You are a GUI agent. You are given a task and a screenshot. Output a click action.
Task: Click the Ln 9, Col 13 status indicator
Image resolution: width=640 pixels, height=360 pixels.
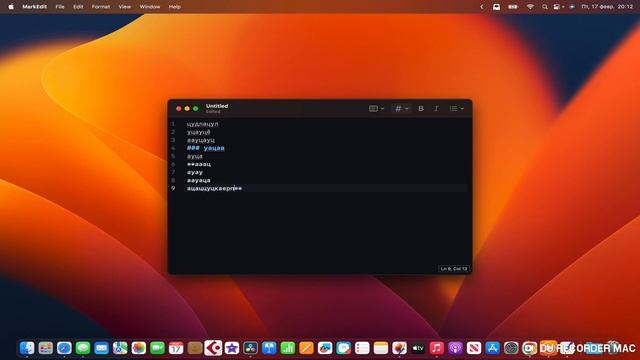(x=453, y=269)
